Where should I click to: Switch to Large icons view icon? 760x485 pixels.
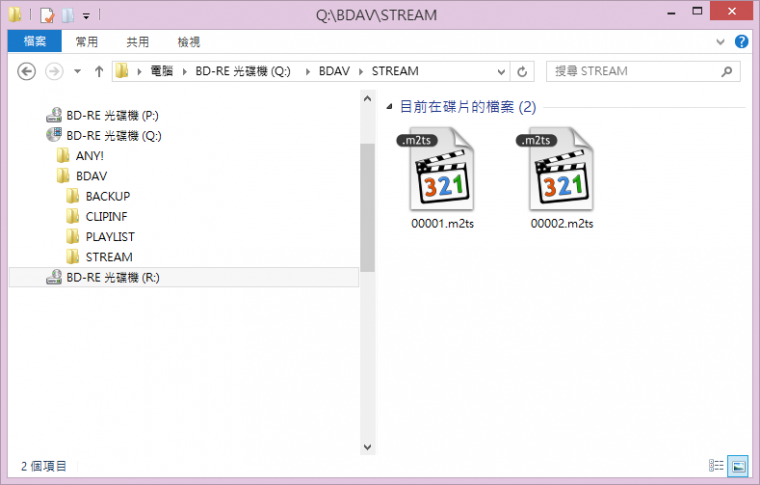[738, 466]
